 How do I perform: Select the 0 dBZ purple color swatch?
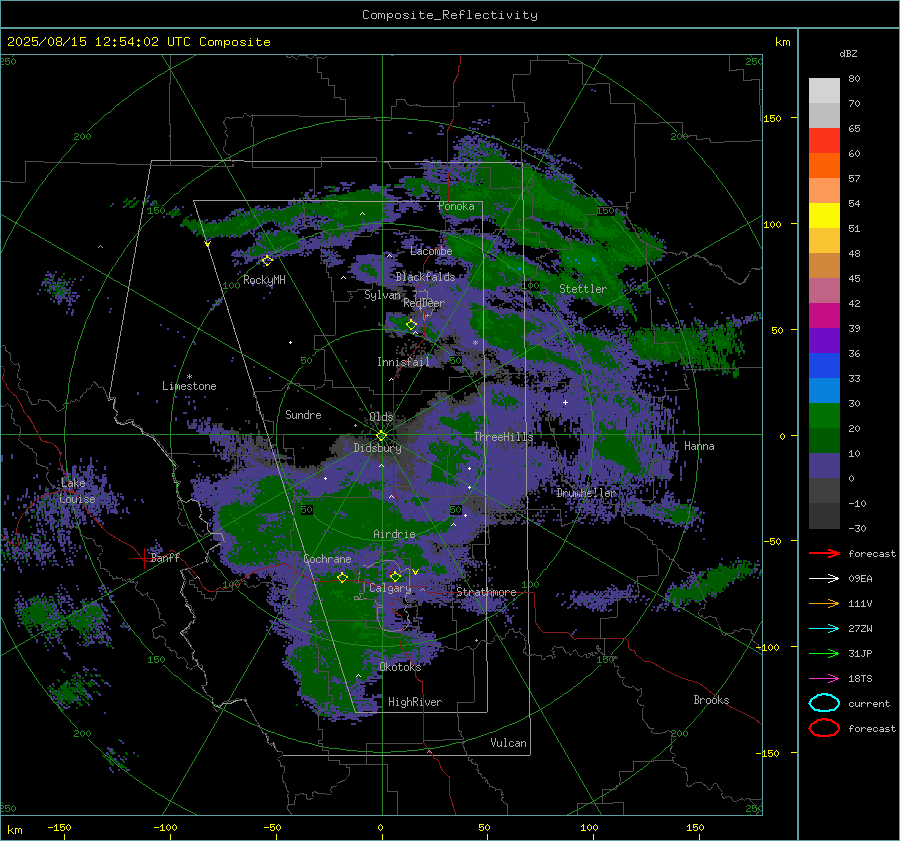(824, 466)
